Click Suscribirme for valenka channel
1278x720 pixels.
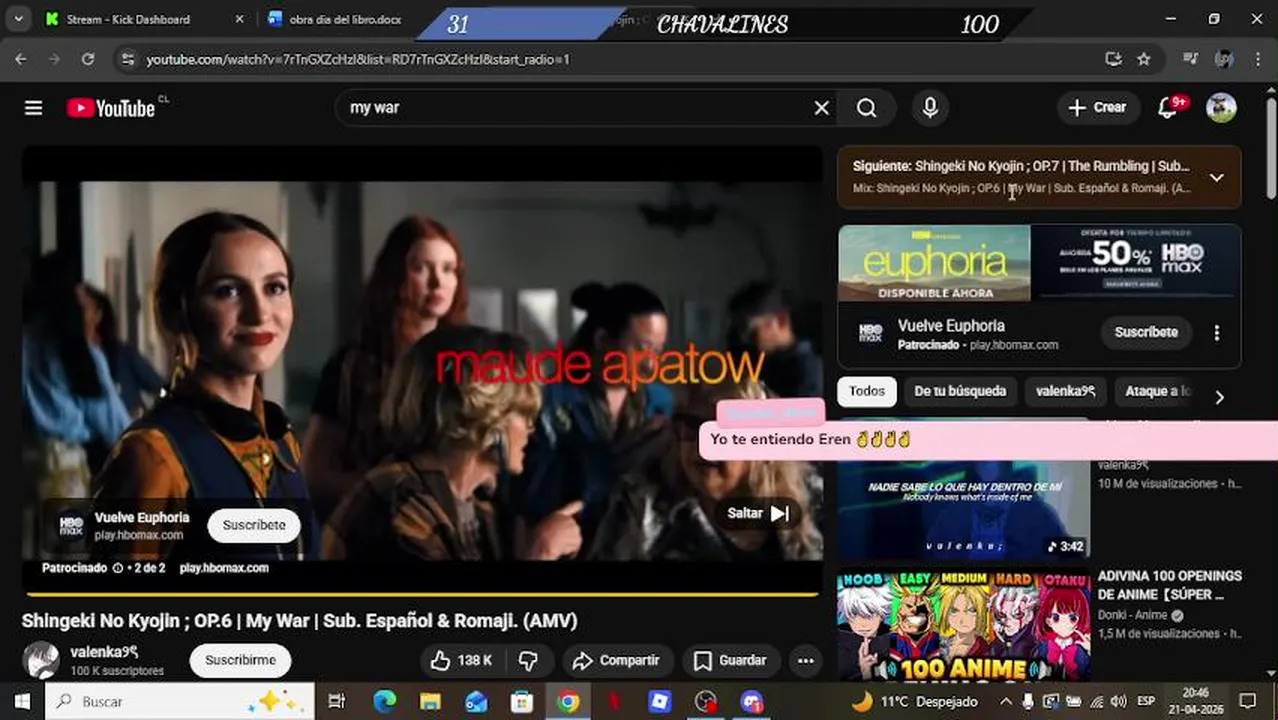pyautogui.click(x=240, y=660)
